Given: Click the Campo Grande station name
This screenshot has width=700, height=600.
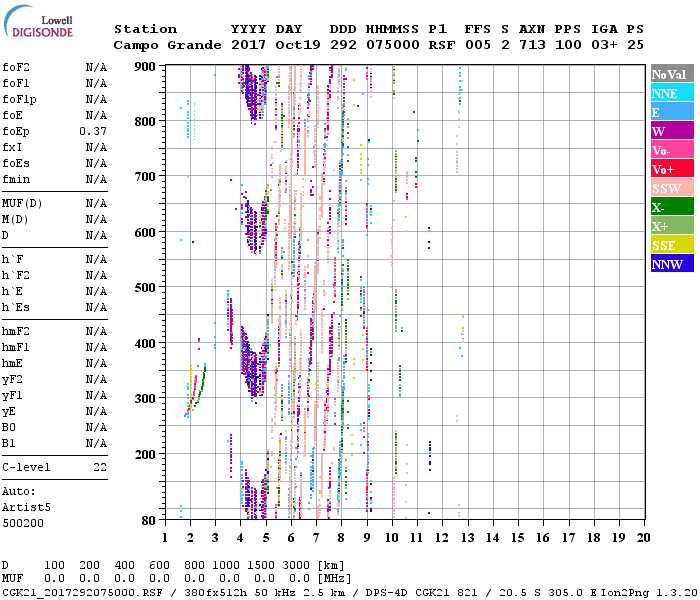Looking at the screenshot, I should click(167, 45).
